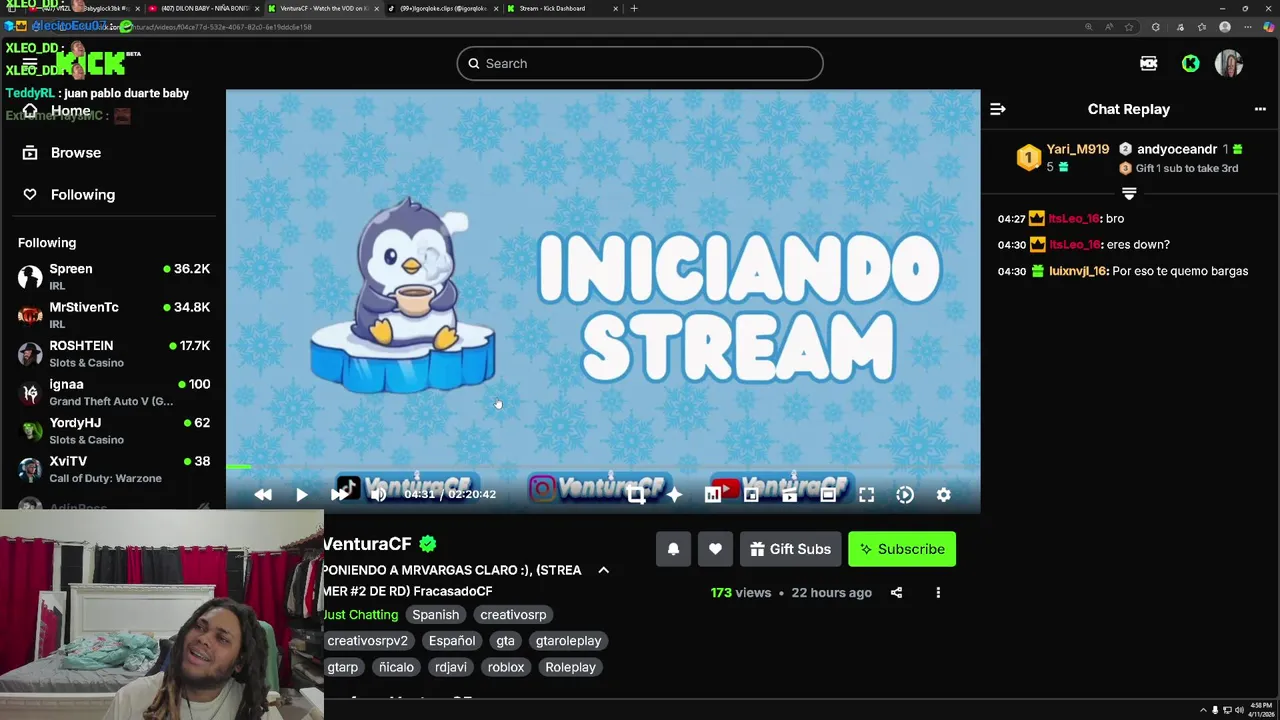Toggle notifications with the bell button

pos(673,549)
